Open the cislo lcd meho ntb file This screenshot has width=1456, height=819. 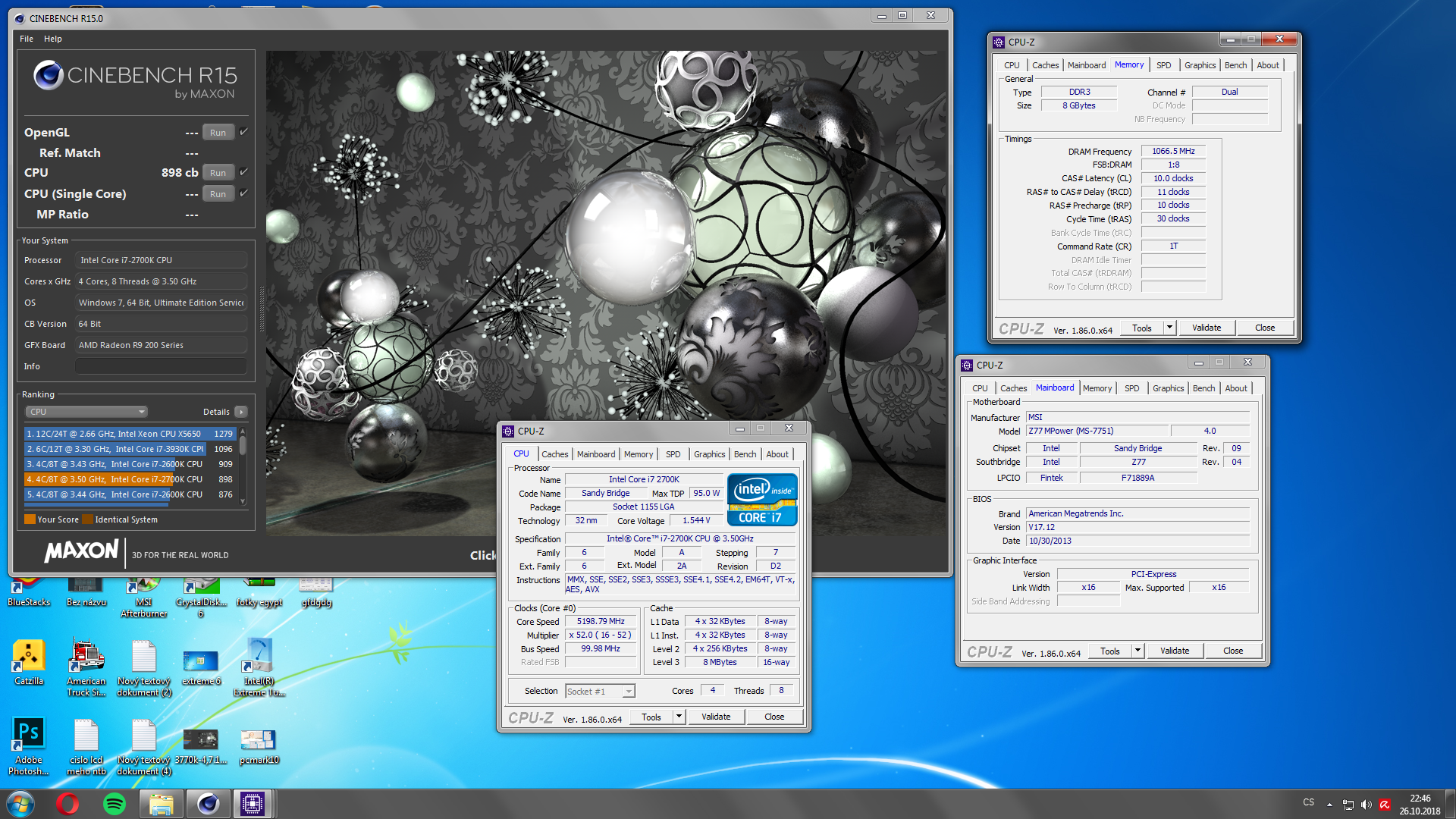[86, 746]
